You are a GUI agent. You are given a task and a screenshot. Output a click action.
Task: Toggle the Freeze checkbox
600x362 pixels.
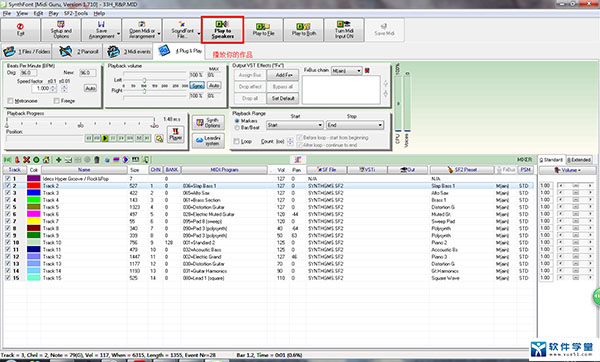click(x=57, y=101)
